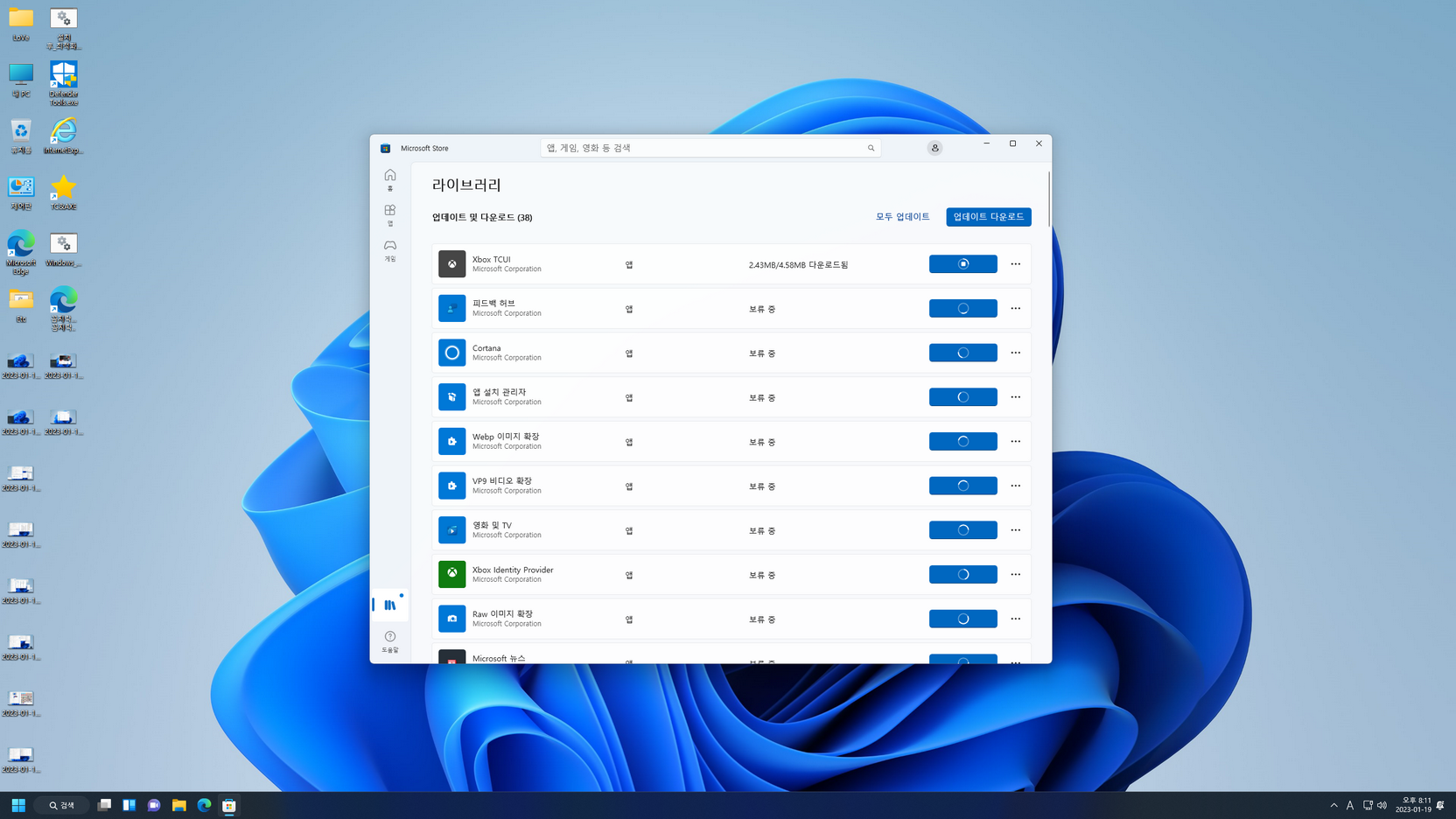This screenshot has height=819, width=1456.
Task: Stop the Xbox TCUI download
Action: pyautogui.click(x=962, y=264)
